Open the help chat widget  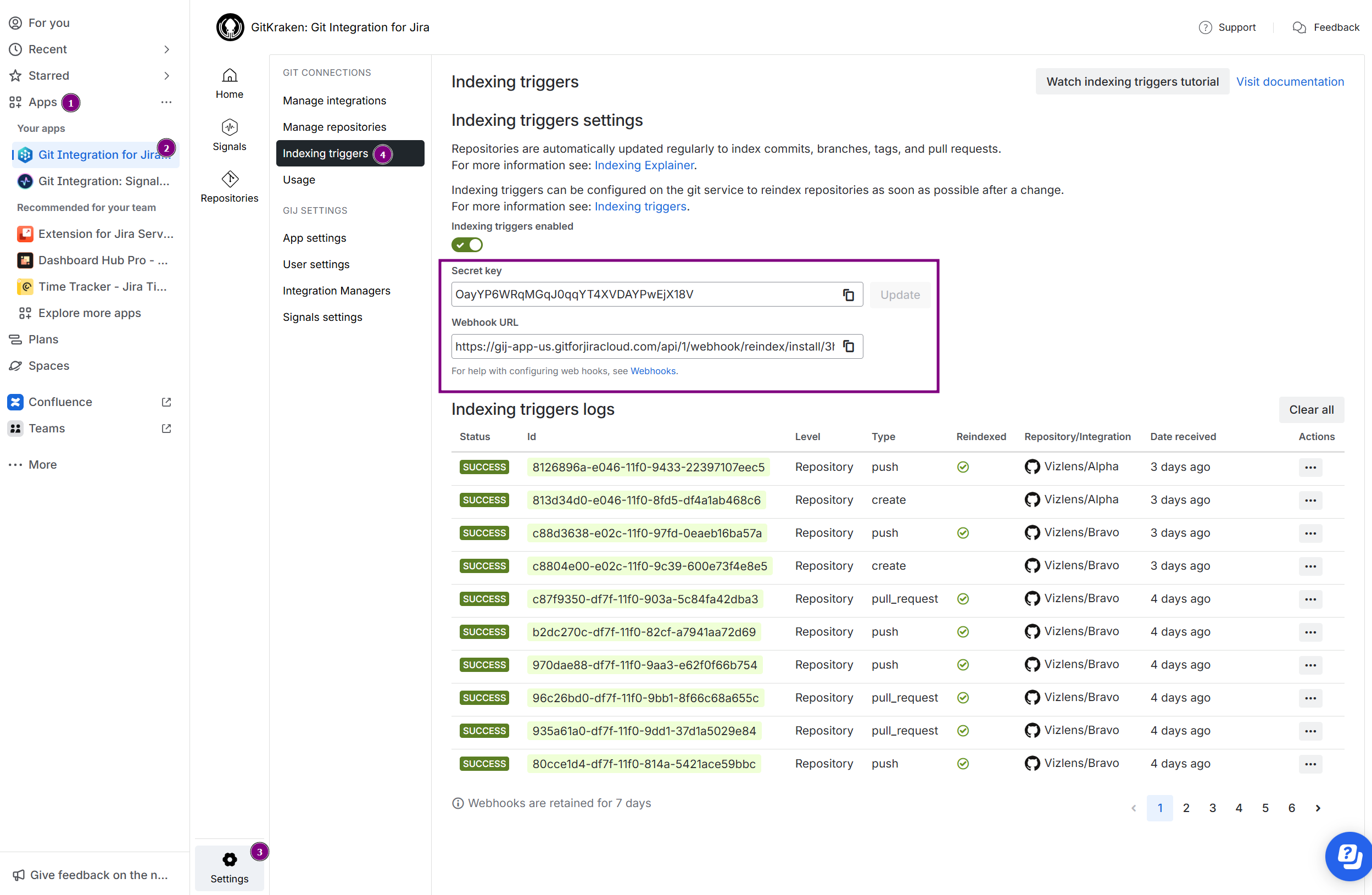[x=1348, y=857]
